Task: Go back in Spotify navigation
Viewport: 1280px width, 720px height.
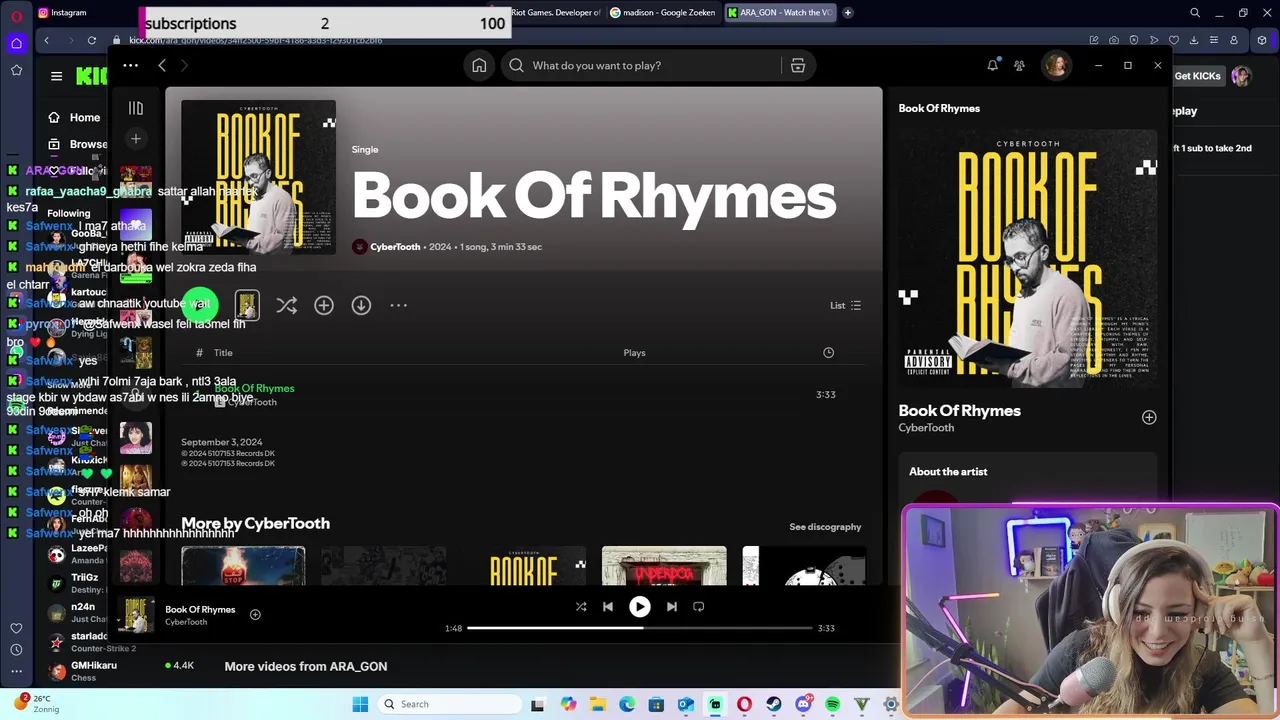Action: pos(162,66)
